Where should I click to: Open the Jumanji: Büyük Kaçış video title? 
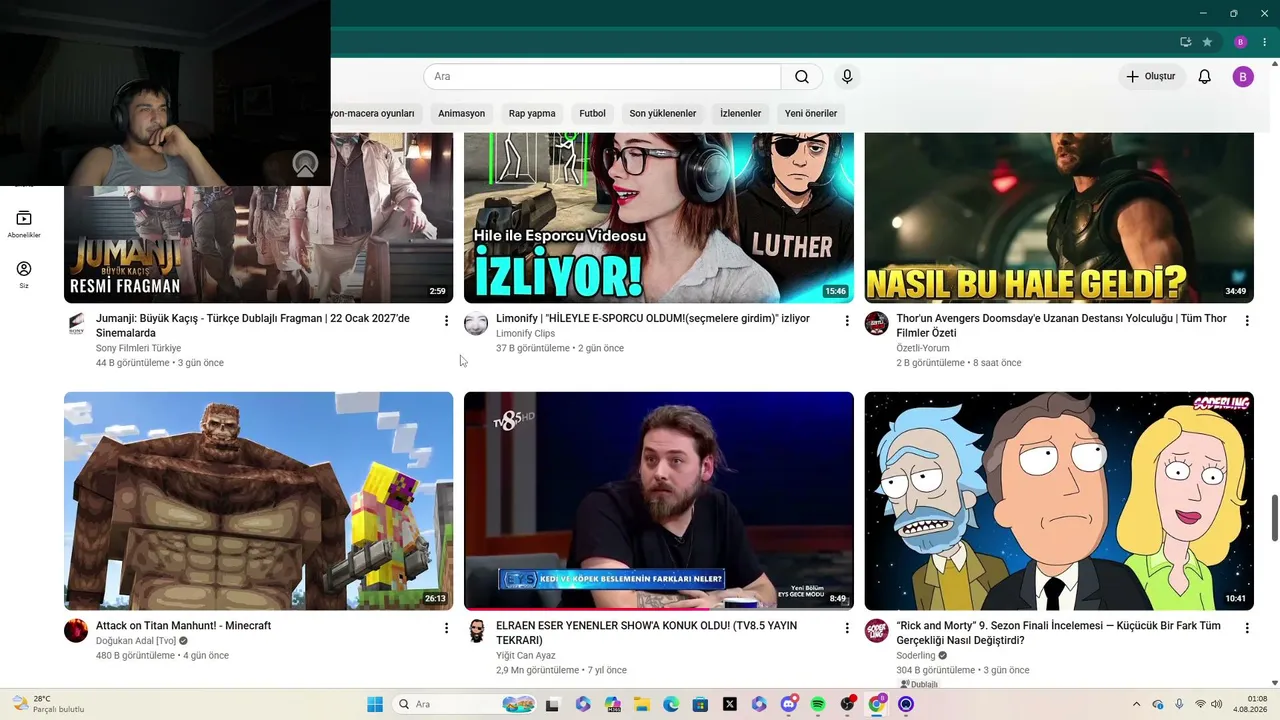tap(253, 326)
